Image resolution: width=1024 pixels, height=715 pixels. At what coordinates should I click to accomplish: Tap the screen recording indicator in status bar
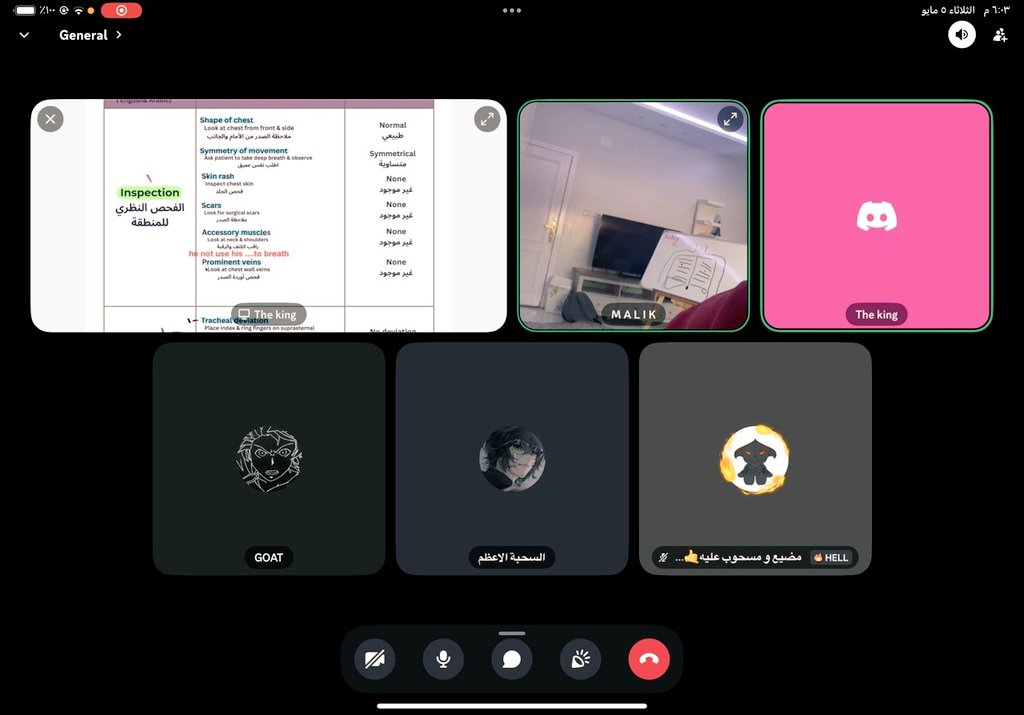pos(121,10)
